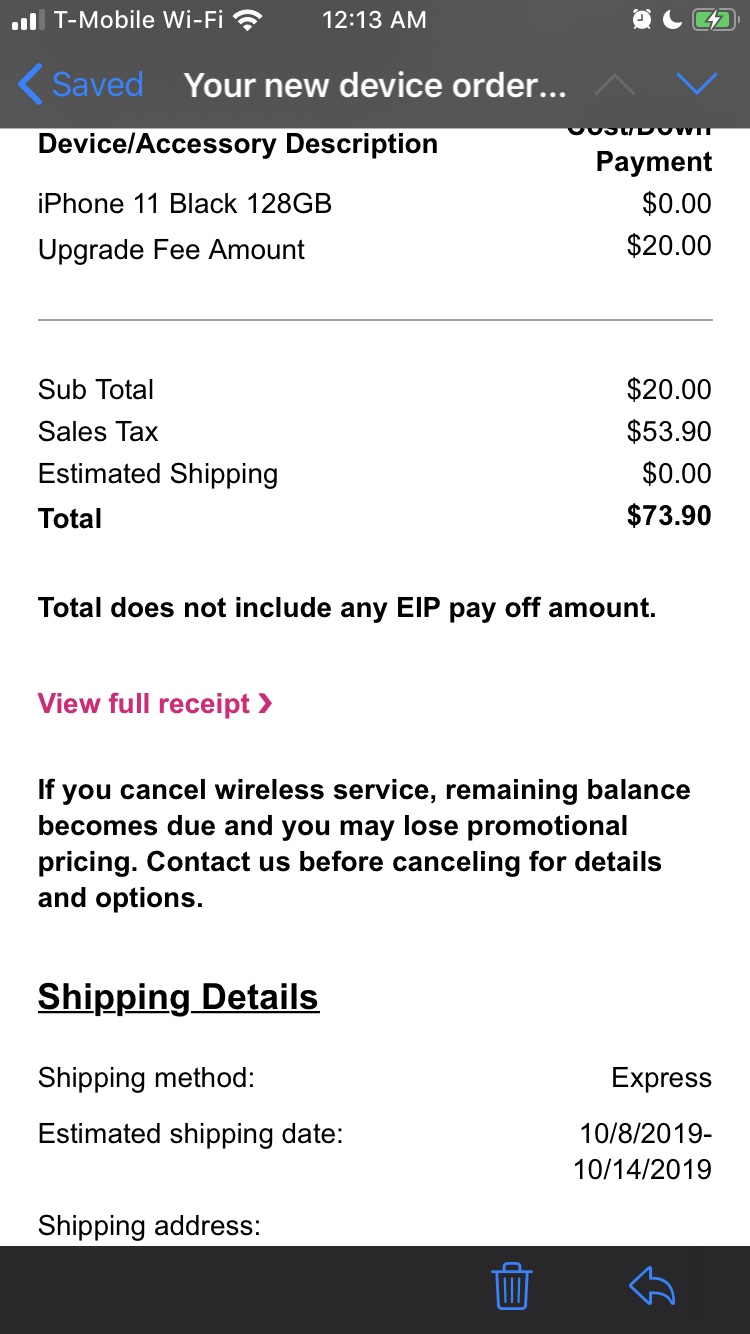Tap the cellular signal bars icon
750x1334 pixels.
pyautogui.click(x=27, y=21)
